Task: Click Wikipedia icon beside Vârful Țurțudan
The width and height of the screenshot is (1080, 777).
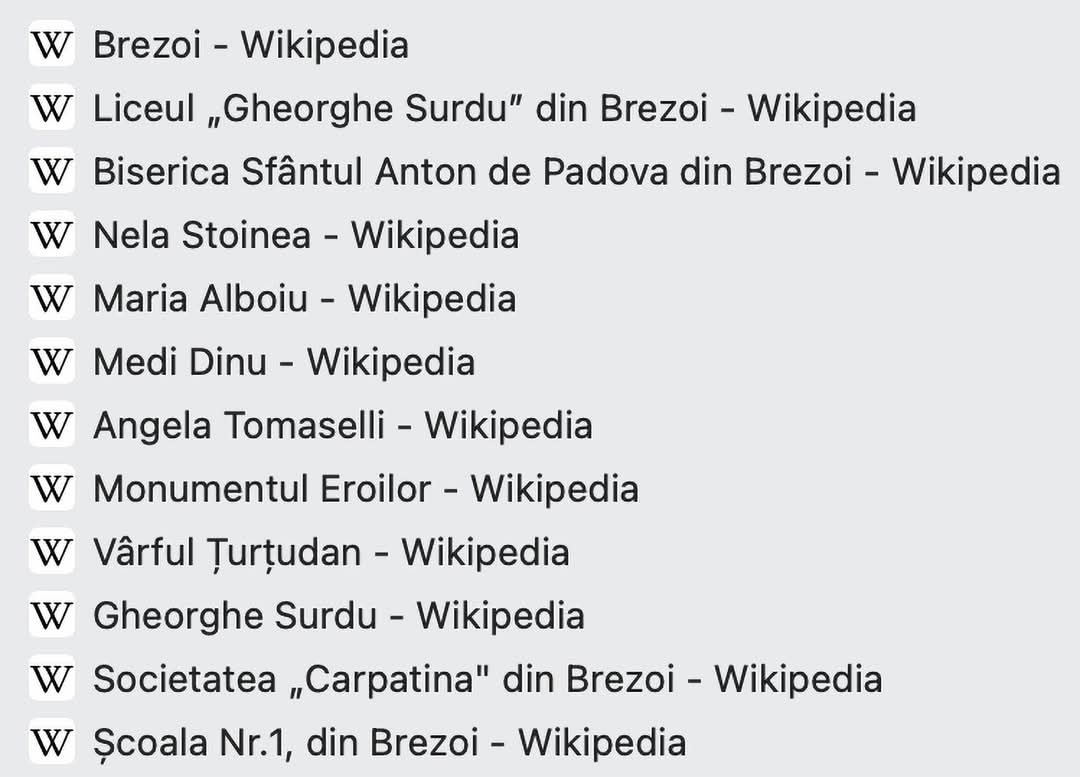Action: pyautogui.click(x=52, y=552)
